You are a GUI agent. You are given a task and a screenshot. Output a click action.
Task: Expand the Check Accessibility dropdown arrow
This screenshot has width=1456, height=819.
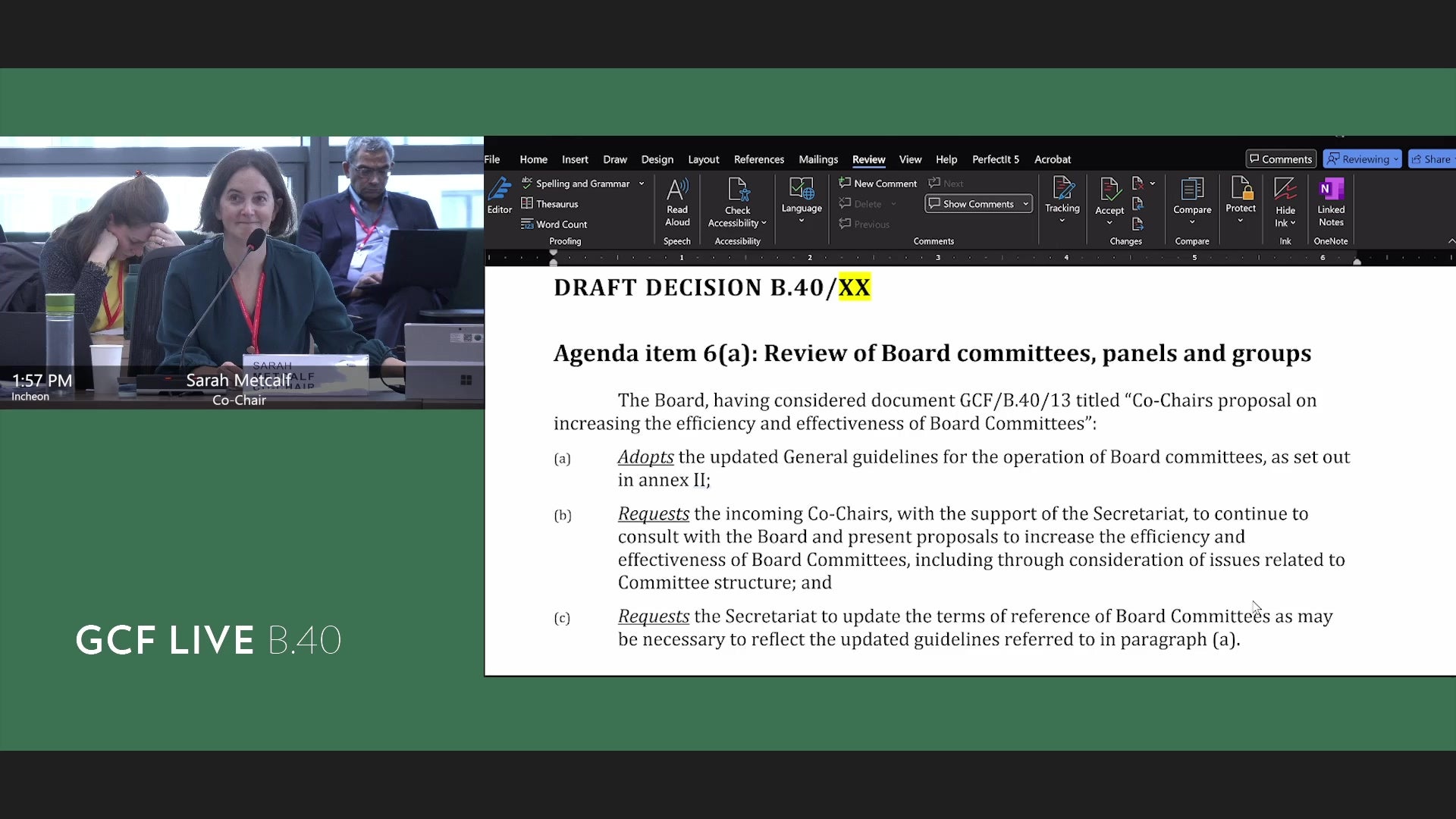764,223
